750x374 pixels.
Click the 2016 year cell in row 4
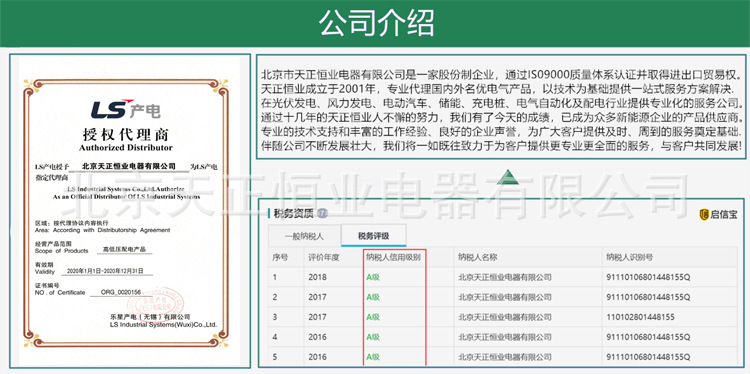coord(318,337)
